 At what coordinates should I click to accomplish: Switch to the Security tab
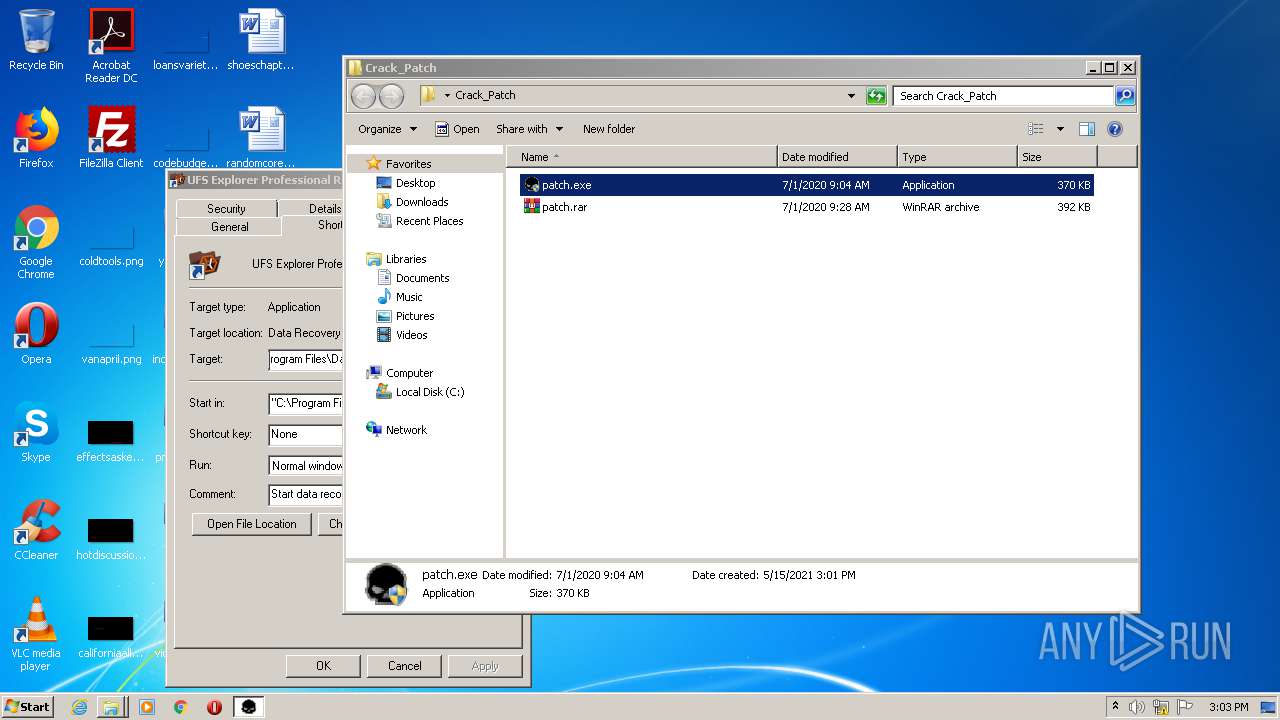coord(226,208)
